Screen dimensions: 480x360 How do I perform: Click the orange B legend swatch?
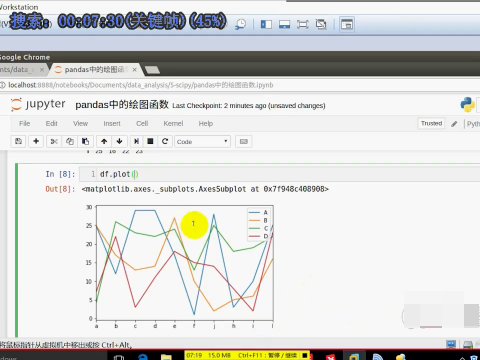(x=254, y=220)
